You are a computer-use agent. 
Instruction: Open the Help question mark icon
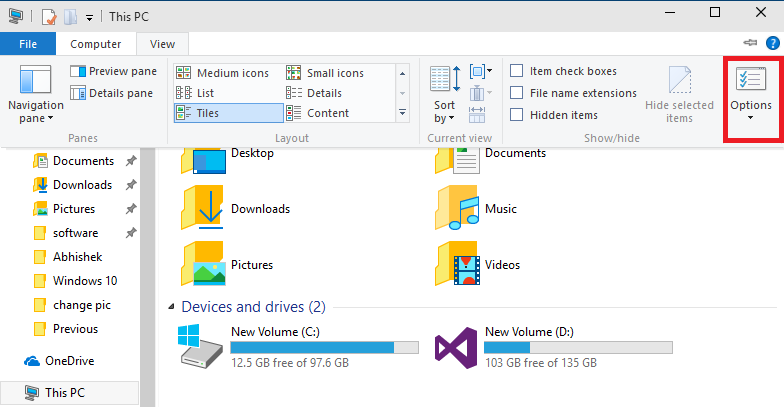[772, 43]
